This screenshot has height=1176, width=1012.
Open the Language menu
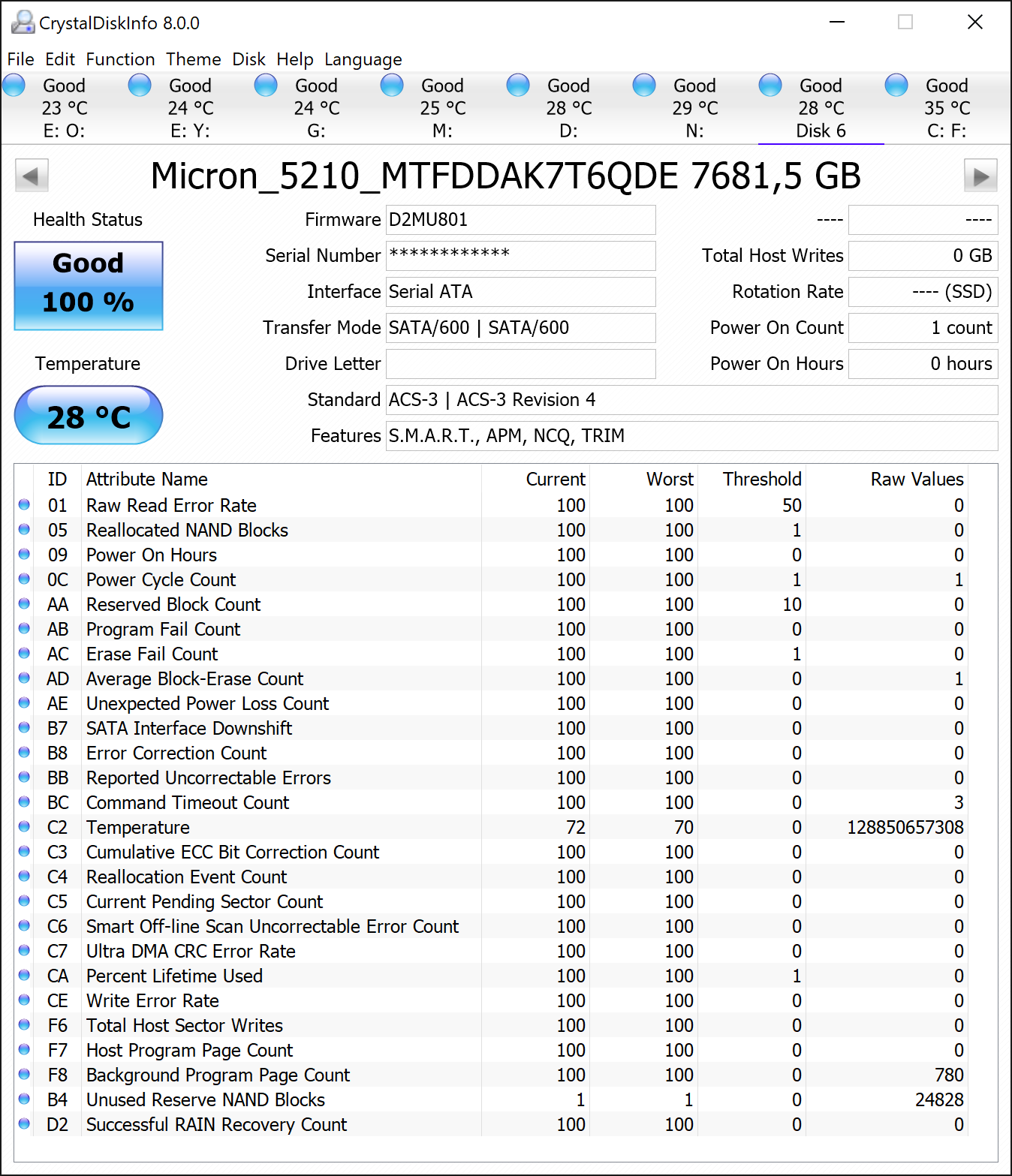[x=363, y=59]
